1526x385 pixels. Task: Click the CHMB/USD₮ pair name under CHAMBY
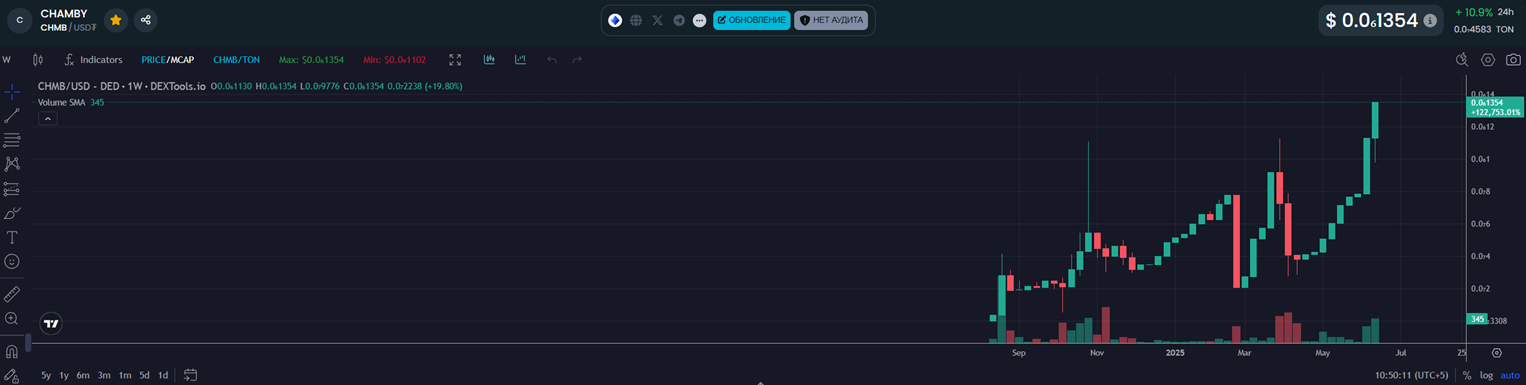68,27
